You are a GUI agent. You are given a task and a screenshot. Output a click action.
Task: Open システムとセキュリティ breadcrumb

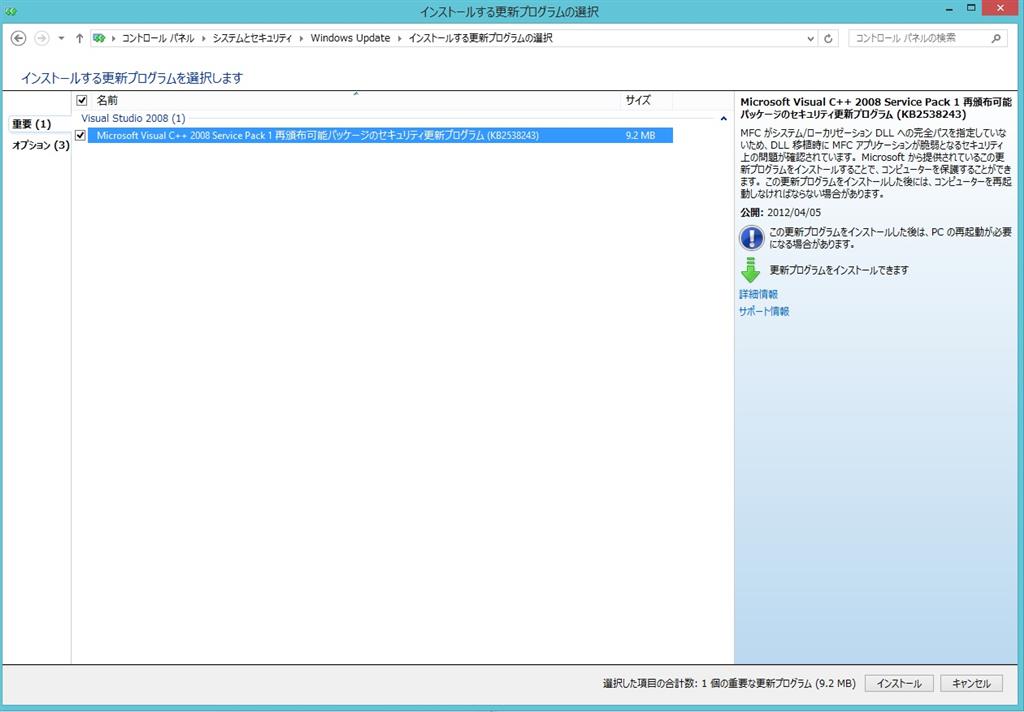coord(252,39)
